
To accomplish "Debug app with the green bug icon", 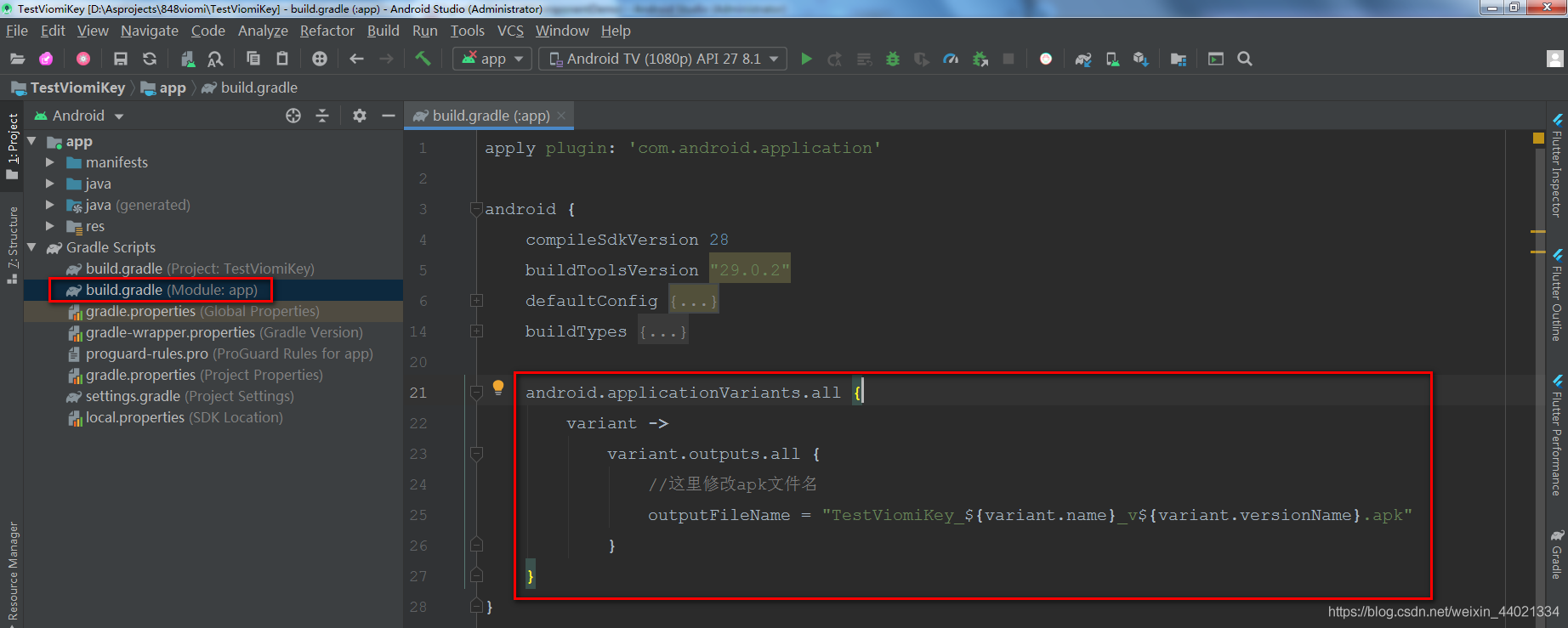I will point(893,59).
